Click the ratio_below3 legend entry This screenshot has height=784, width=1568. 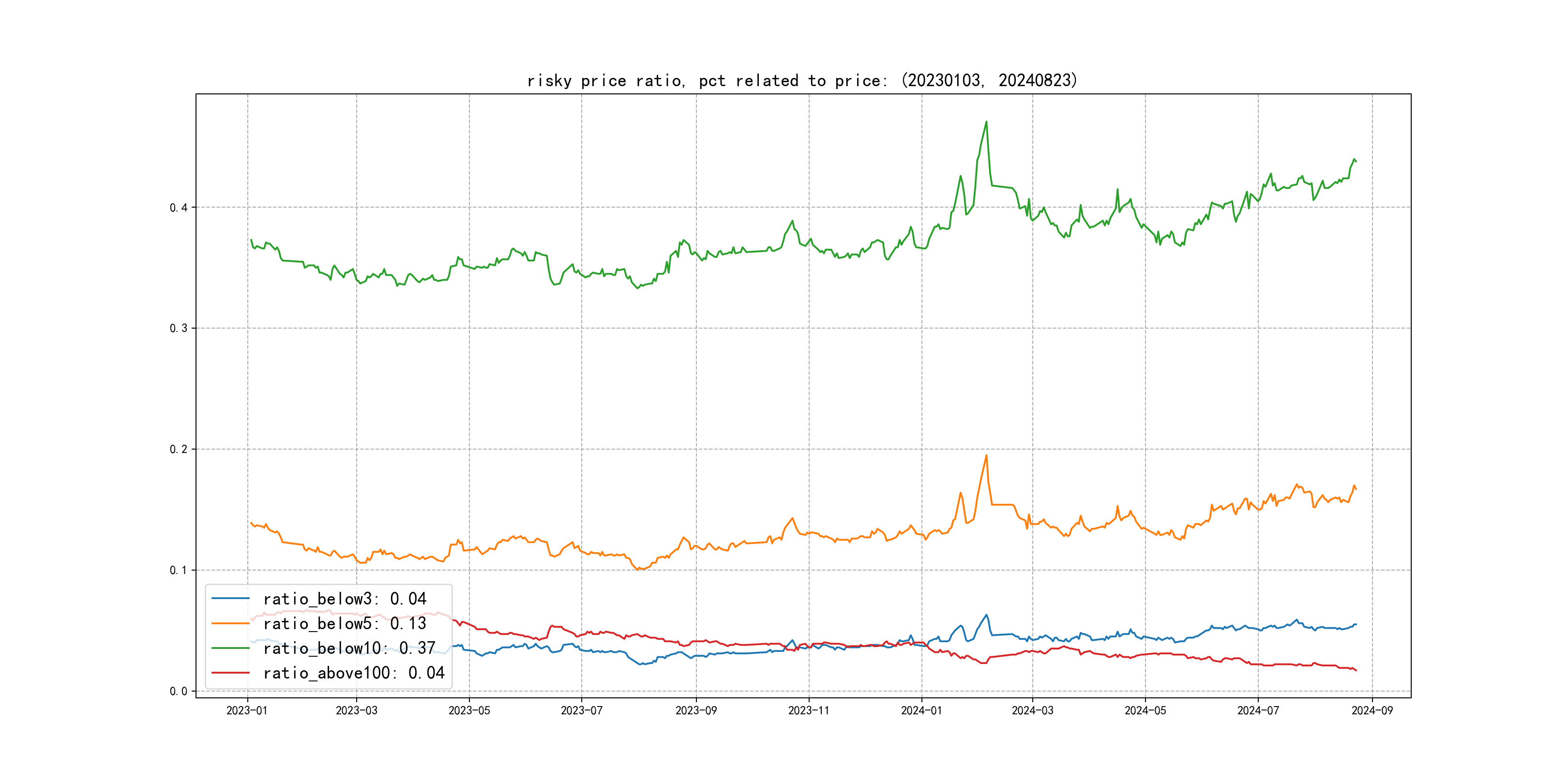click(x=345, y=599)
